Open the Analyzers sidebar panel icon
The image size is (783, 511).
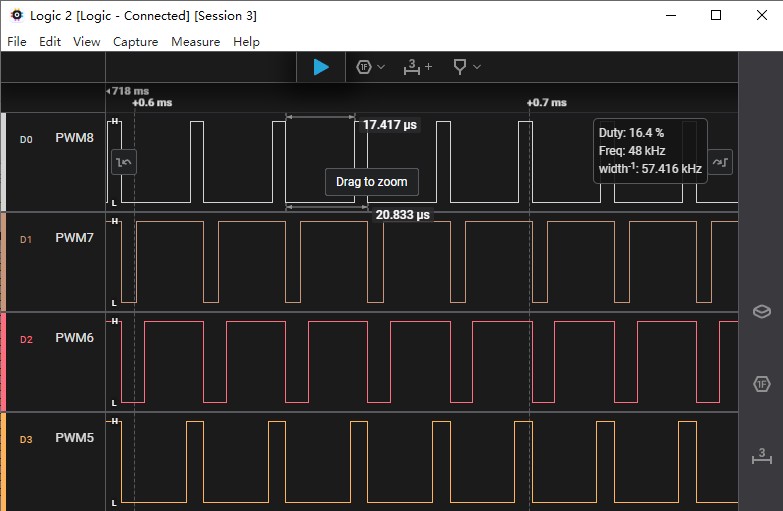coord(762,384)
